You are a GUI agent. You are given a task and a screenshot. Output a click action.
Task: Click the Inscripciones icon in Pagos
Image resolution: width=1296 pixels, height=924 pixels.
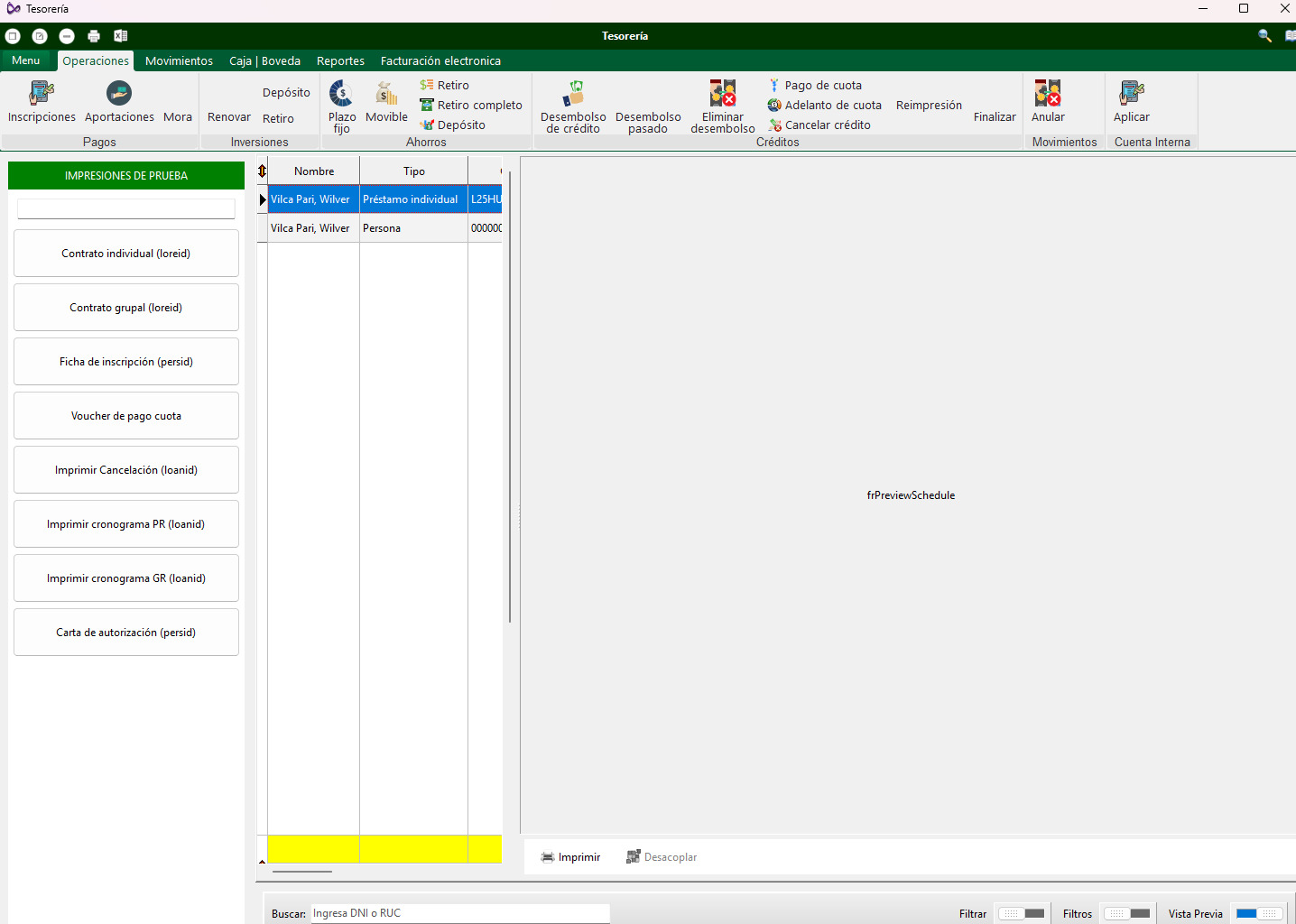(42, 94)
